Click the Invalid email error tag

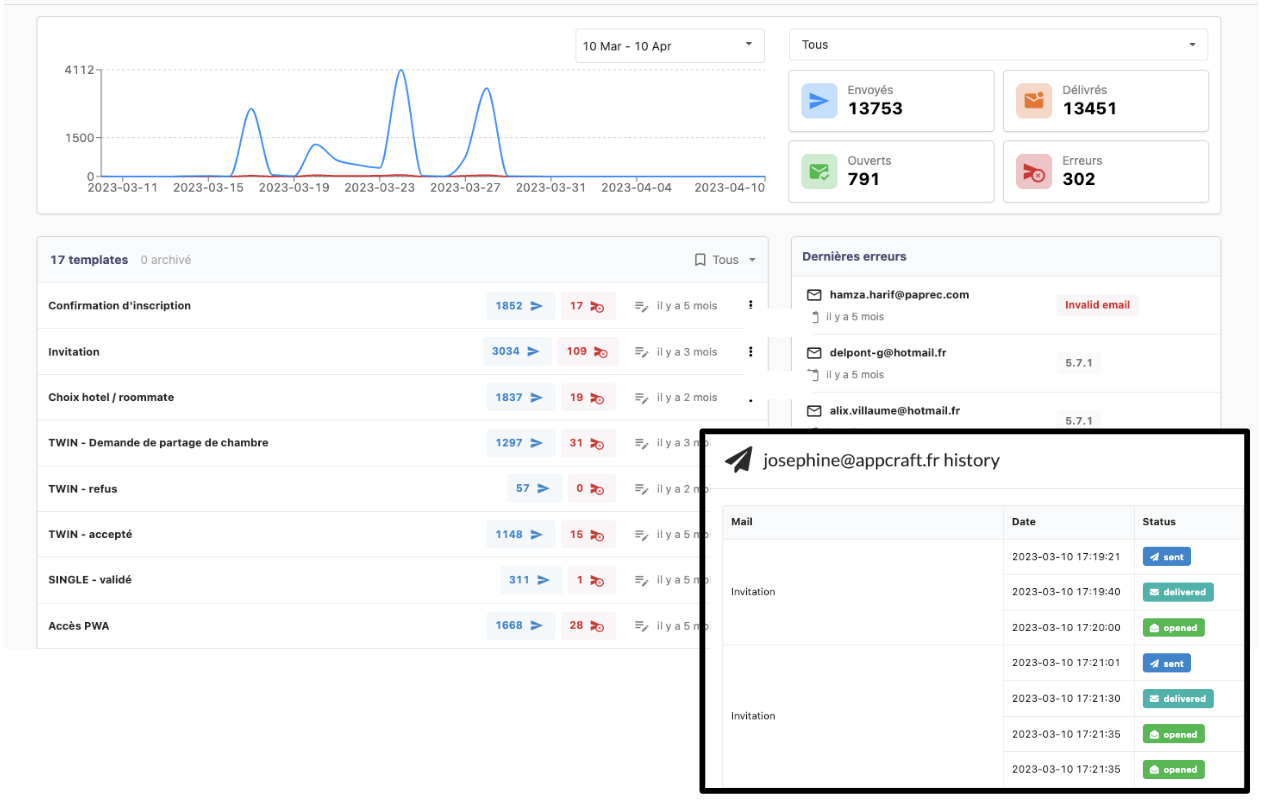1096,305
